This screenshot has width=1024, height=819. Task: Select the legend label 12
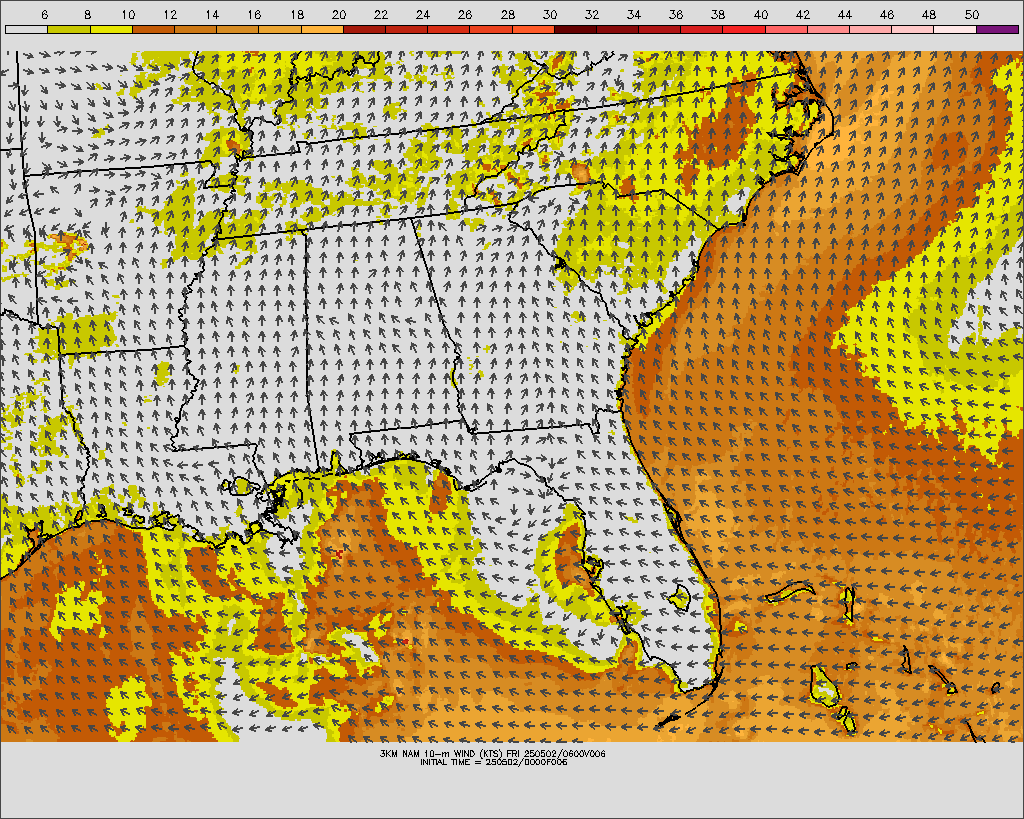click(x=170, y=14)
